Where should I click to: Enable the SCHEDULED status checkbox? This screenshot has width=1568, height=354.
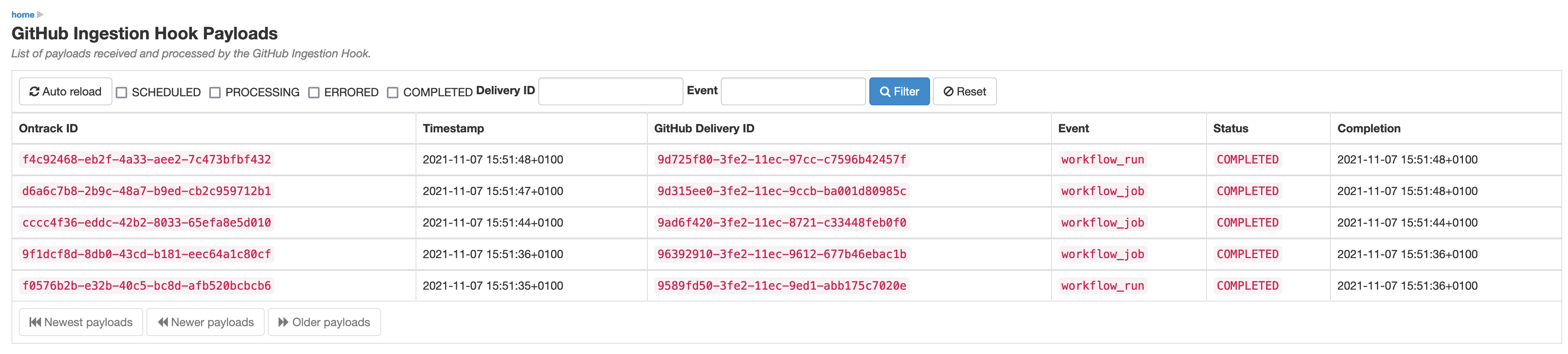coord(122,93)
